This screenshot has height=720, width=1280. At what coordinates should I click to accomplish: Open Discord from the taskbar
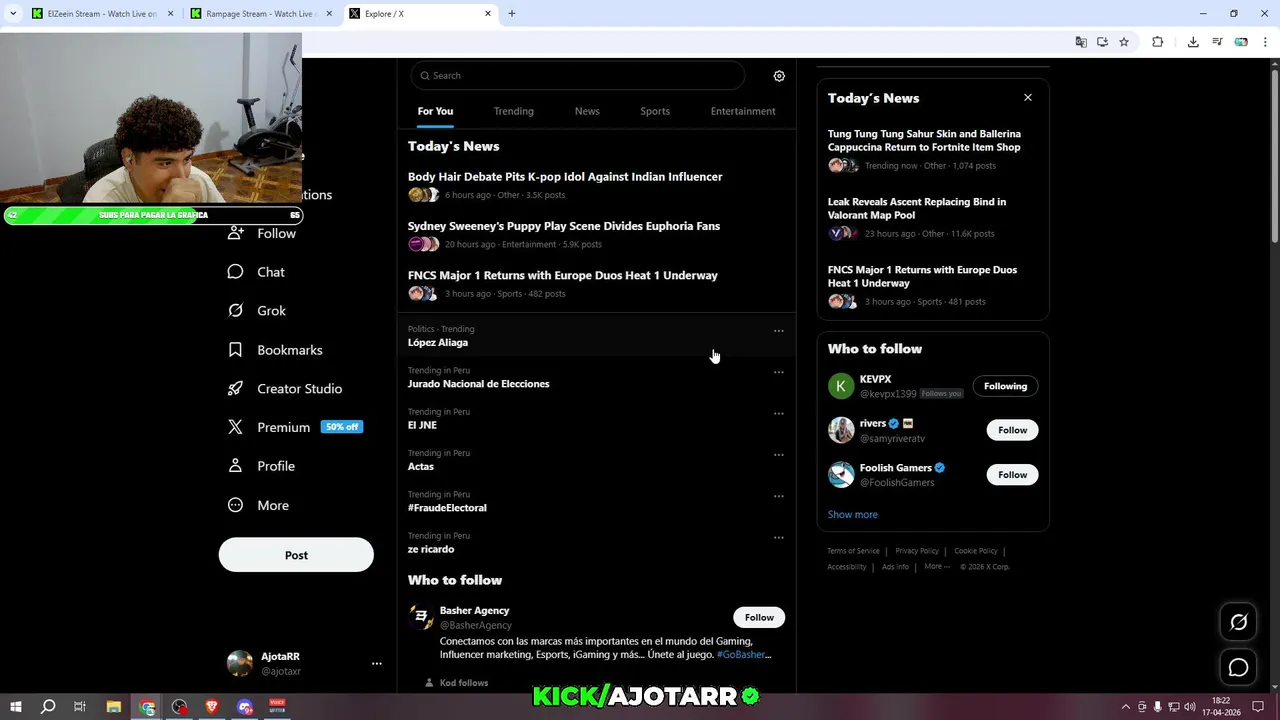click(x=245, y=707)
